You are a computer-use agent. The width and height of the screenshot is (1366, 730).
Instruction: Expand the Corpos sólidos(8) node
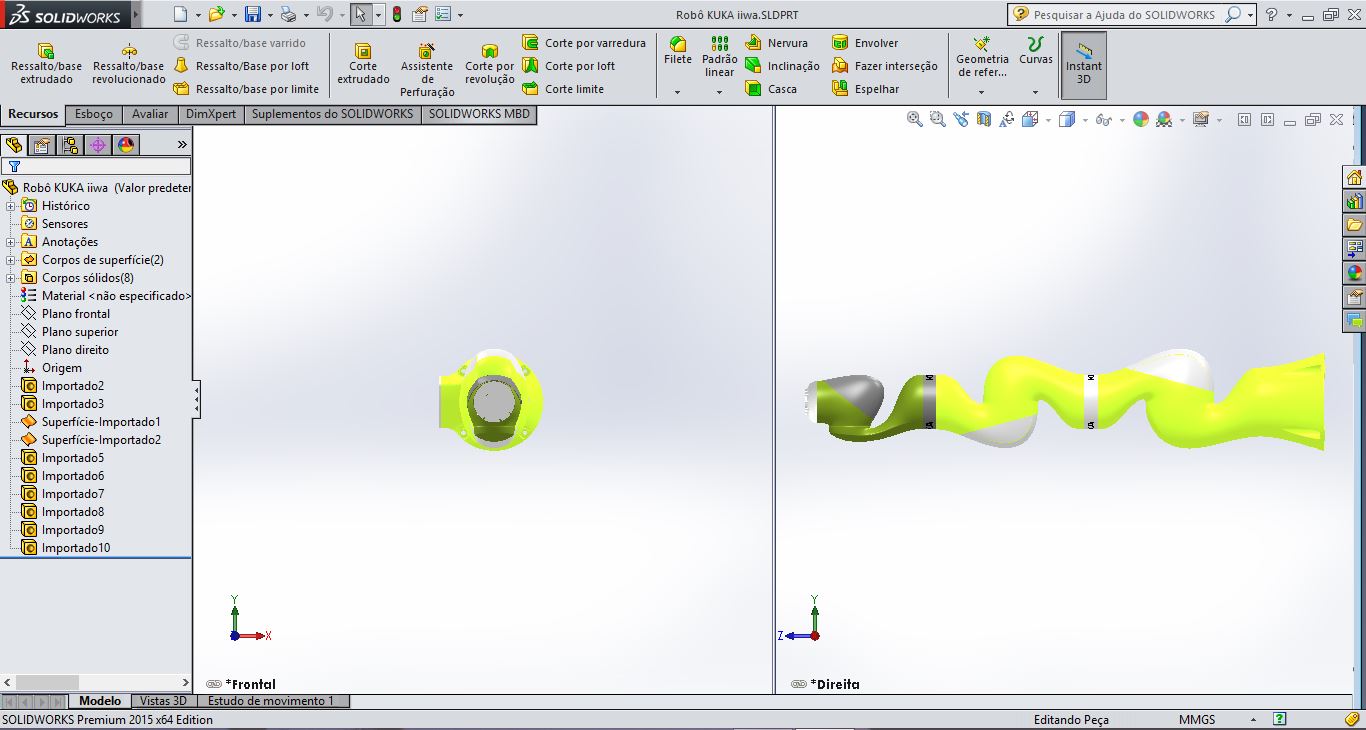tap(11, 278)
